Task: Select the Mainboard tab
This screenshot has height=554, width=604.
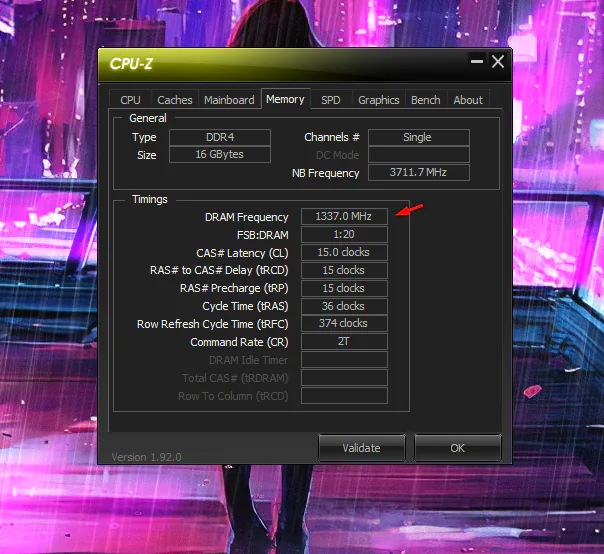Action: point(229,100)
